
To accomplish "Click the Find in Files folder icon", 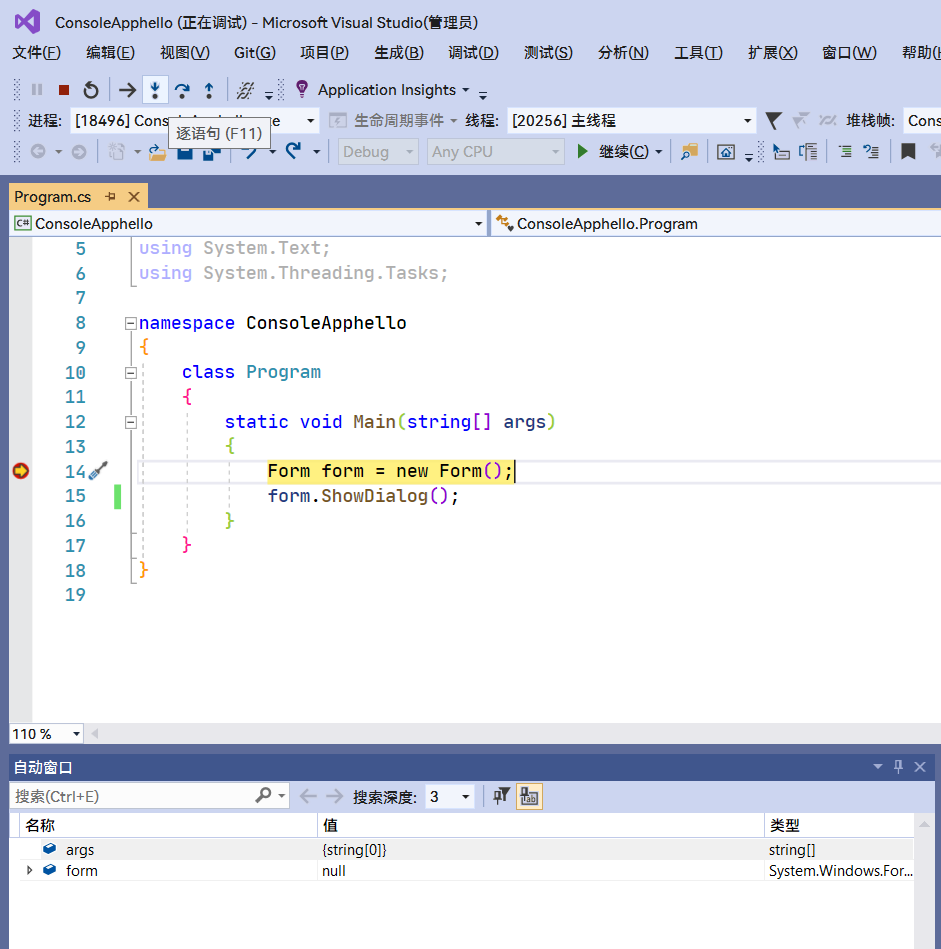I will [689, 151].
